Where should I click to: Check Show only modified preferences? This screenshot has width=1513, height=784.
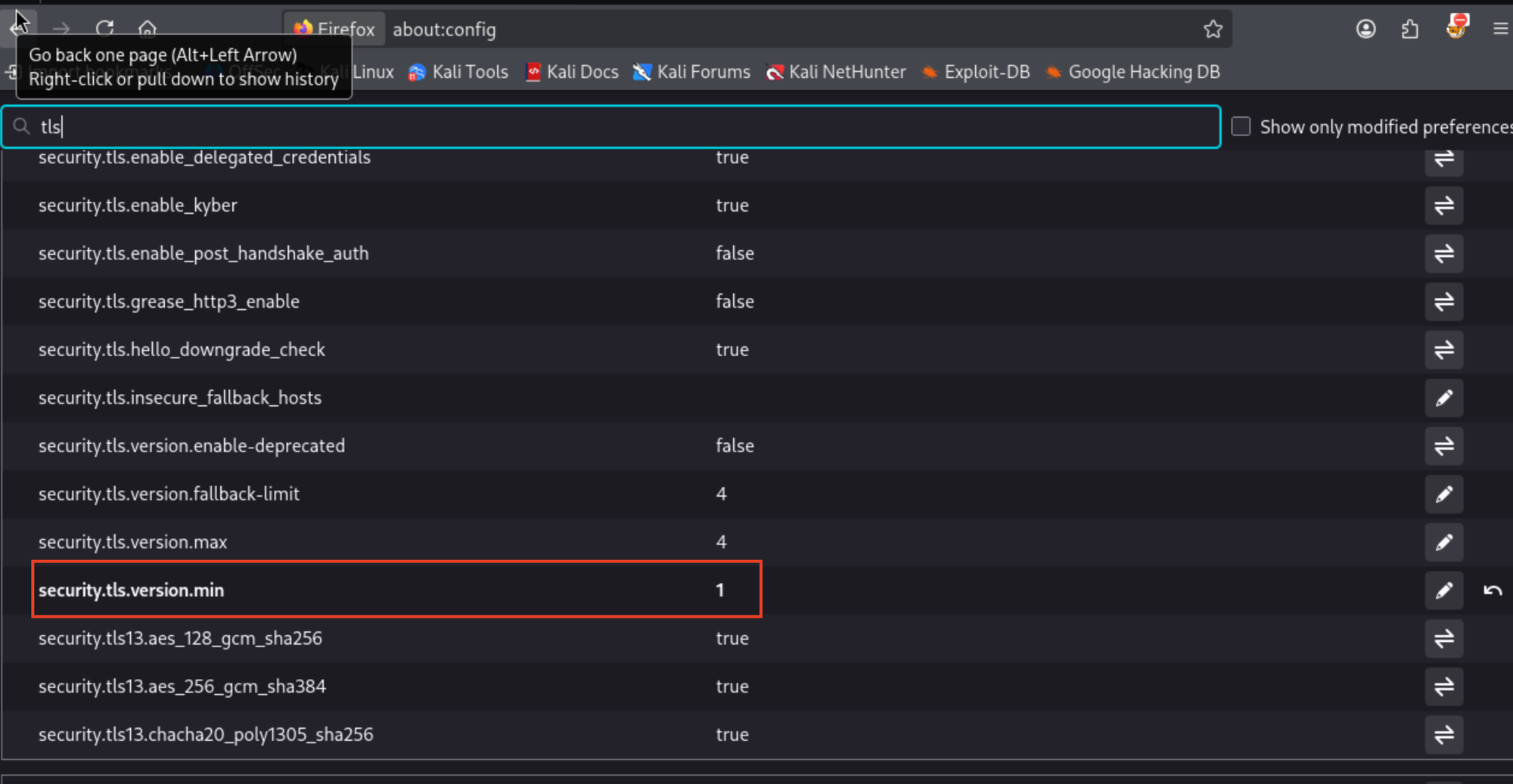coord(1241,126)
